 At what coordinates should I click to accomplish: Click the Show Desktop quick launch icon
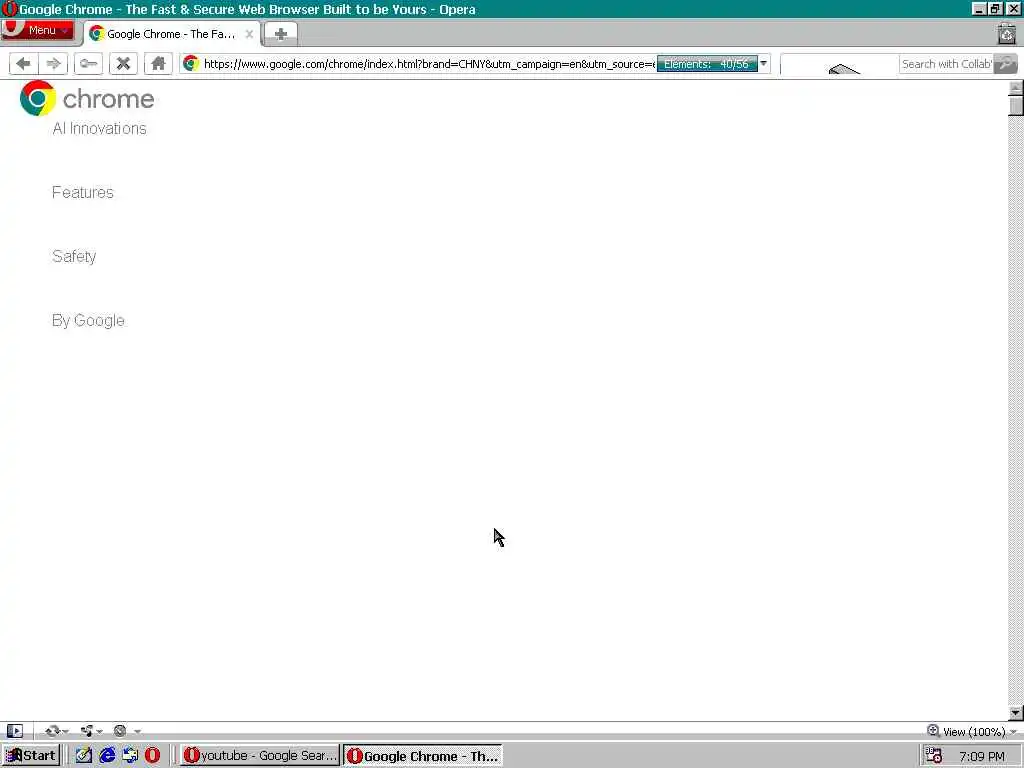pos(130,756)
